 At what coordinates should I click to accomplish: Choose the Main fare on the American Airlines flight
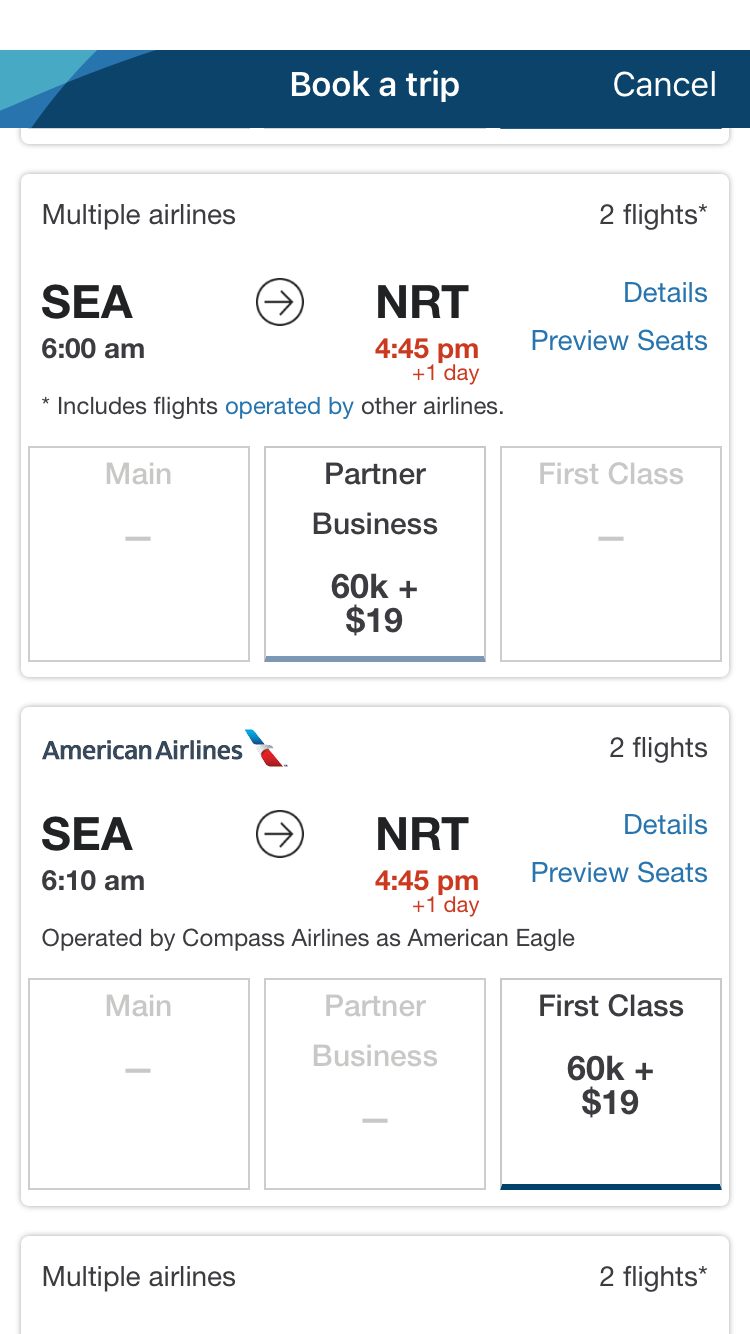(x=139, y=1084)
